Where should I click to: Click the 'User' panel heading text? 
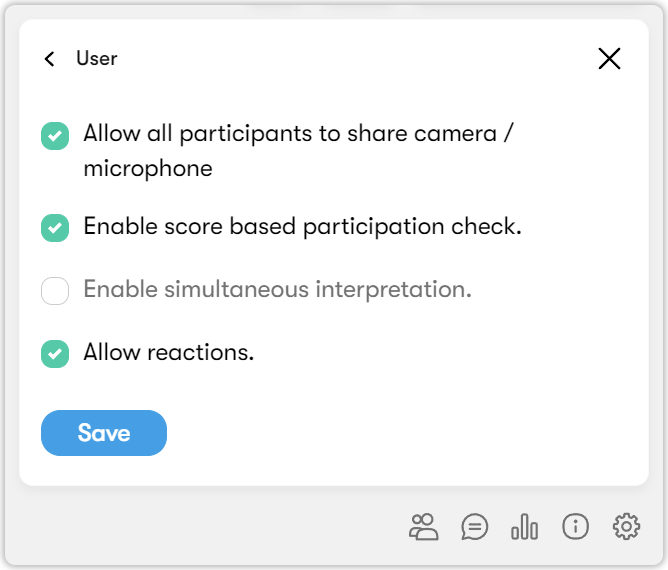coord(97,59)
